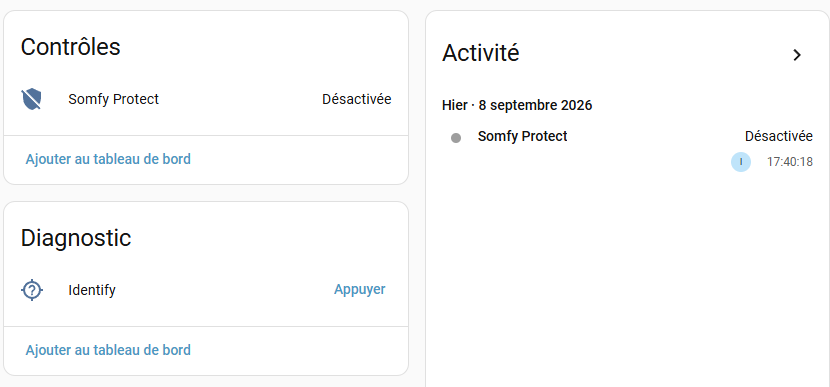
Task: Click the gray state dot in Activité
Action: click(x=456, y=138)
